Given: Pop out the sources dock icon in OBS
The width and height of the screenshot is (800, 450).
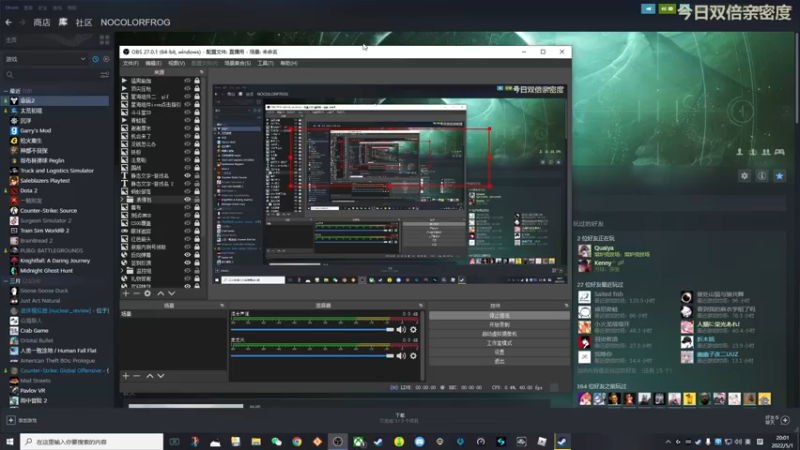Looking at the screenshot, I should pyautogui.click(x=202, y=72).
